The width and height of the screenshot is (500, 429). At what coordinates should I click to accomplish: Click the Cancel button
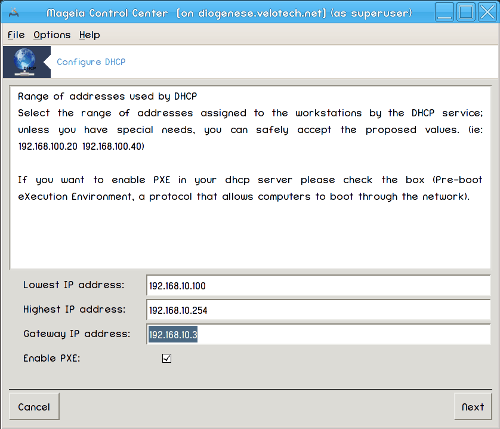coord(34,407)
